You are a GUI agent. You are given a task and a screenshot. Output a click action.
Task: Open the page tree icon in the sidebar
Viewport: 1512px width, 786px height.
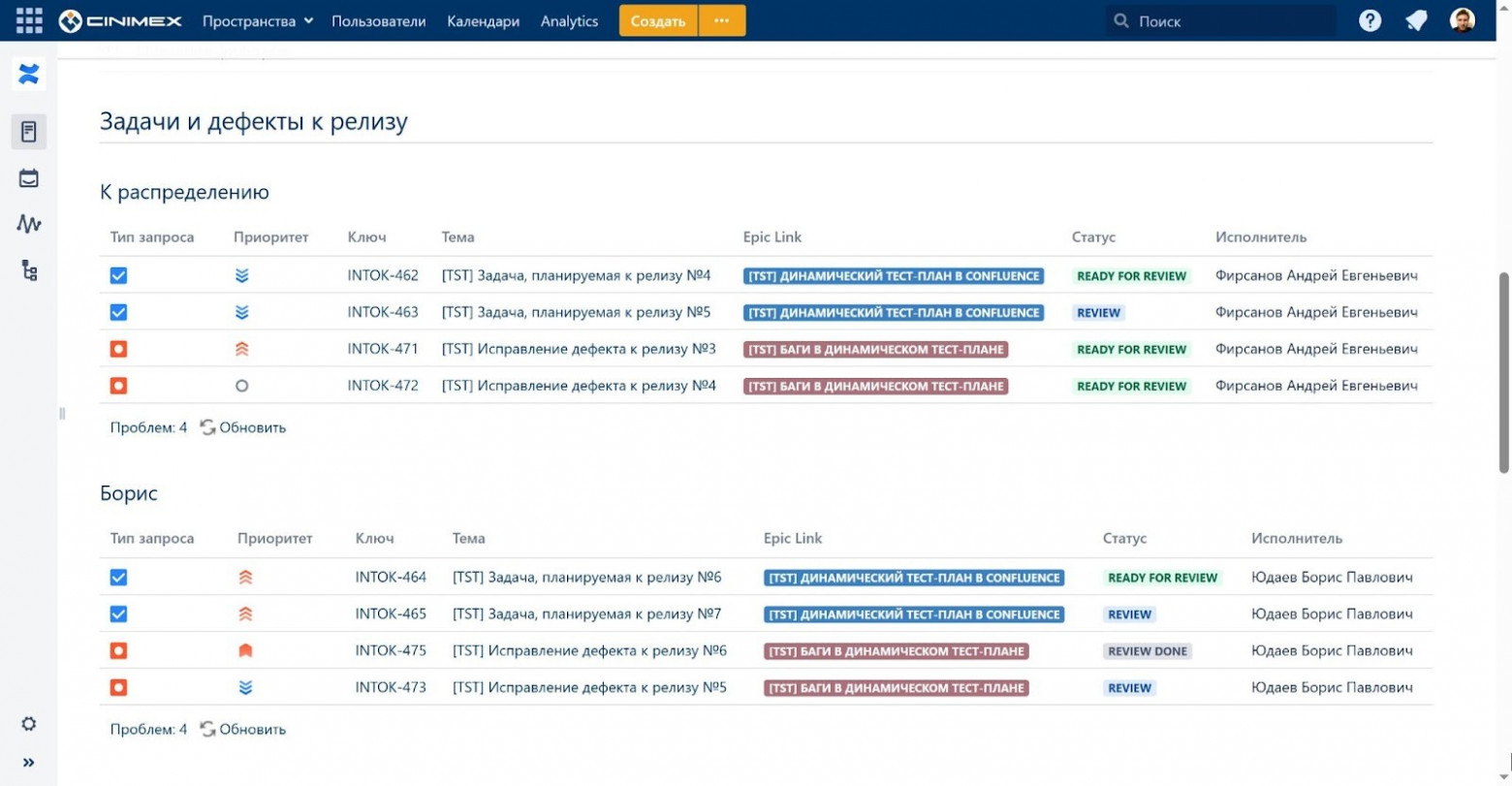pos(29,270)
